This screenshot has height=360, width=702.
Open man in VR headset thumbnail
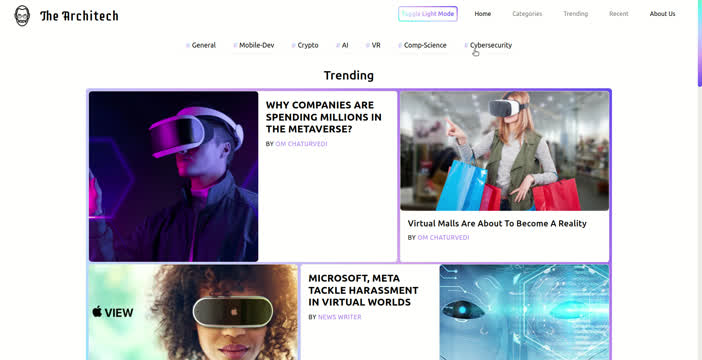173,176
